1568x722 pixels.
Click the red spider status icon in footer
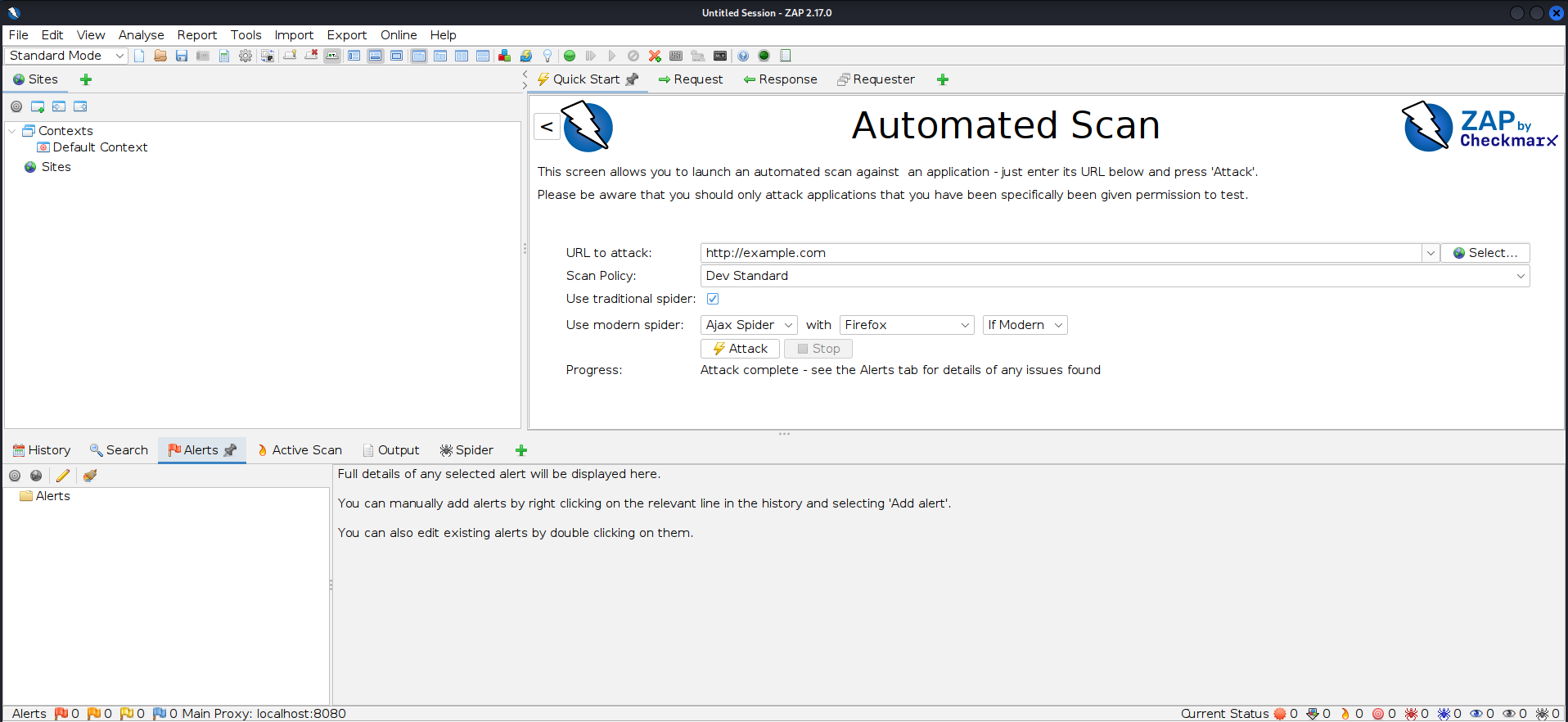[x=1411, y=714]
